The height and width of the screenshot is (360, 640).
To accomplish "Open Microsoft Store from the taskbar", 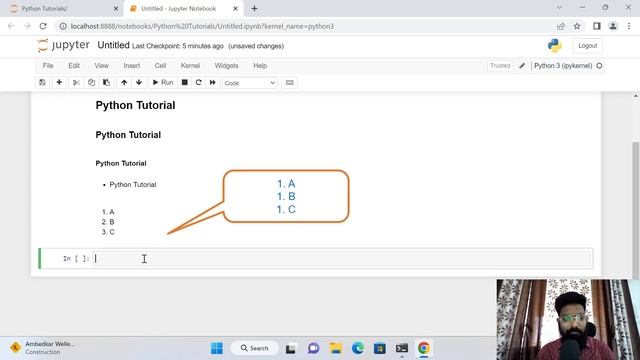I will click(380, 348).
